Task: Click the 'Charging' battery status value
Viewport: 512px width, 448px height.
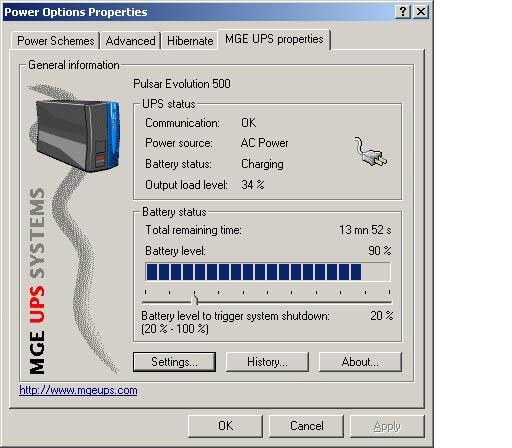Action: pyautogui.click(x=262, y=164)
